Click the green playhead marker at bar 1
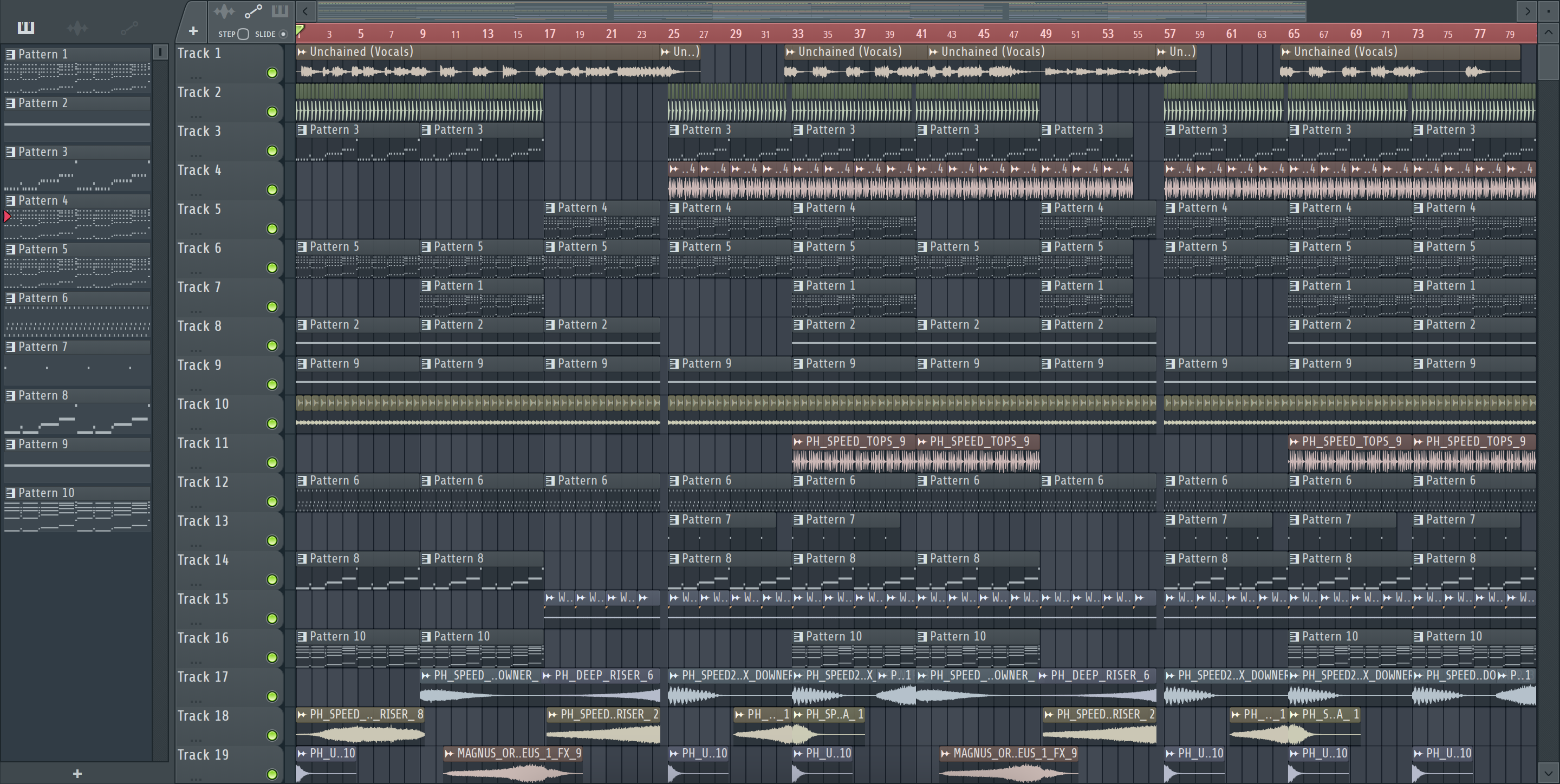The height and width of the screenshot is (784, 1560). pos(300,30)
